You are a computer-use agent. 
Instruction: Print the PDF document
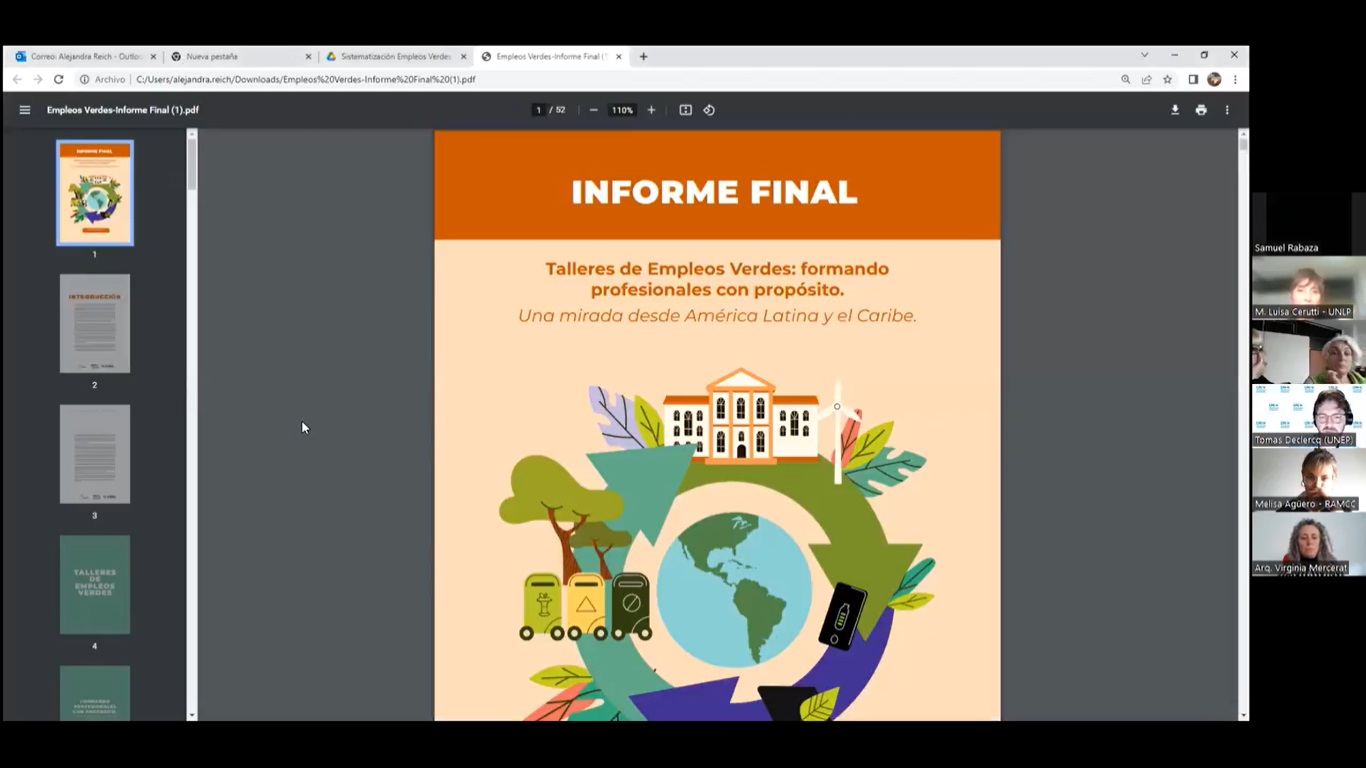tap(1201, 110)
